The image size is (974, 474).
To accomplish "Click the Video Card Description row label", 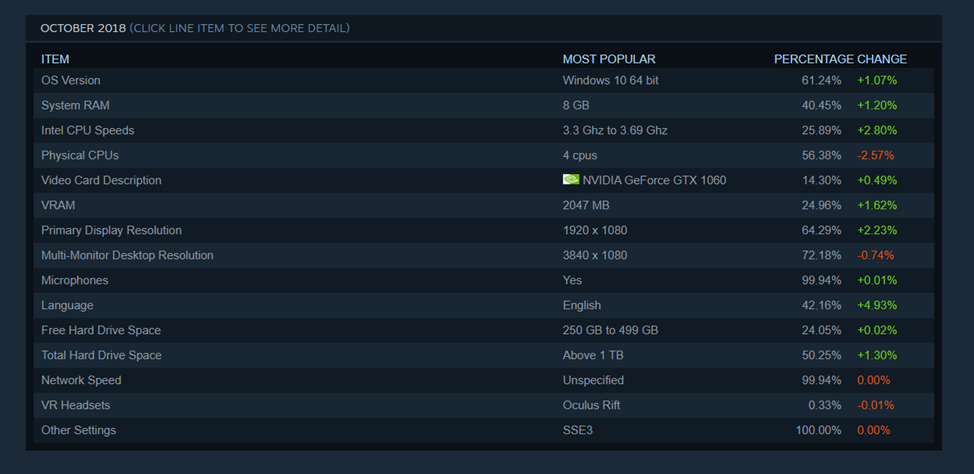I will pyautogui.click(x=101, y=180).
